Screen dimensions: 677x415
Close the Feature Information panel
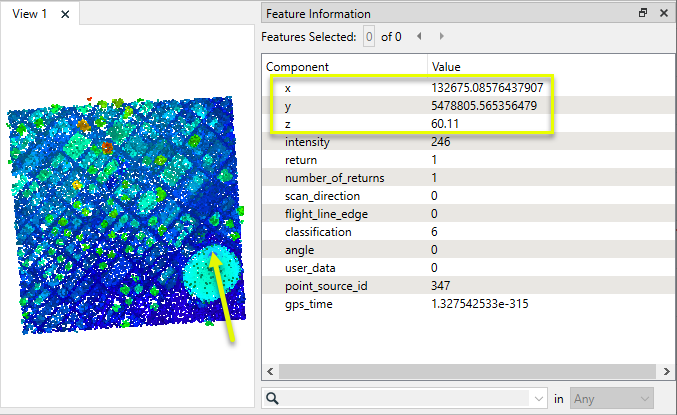(x=664, y=14)
